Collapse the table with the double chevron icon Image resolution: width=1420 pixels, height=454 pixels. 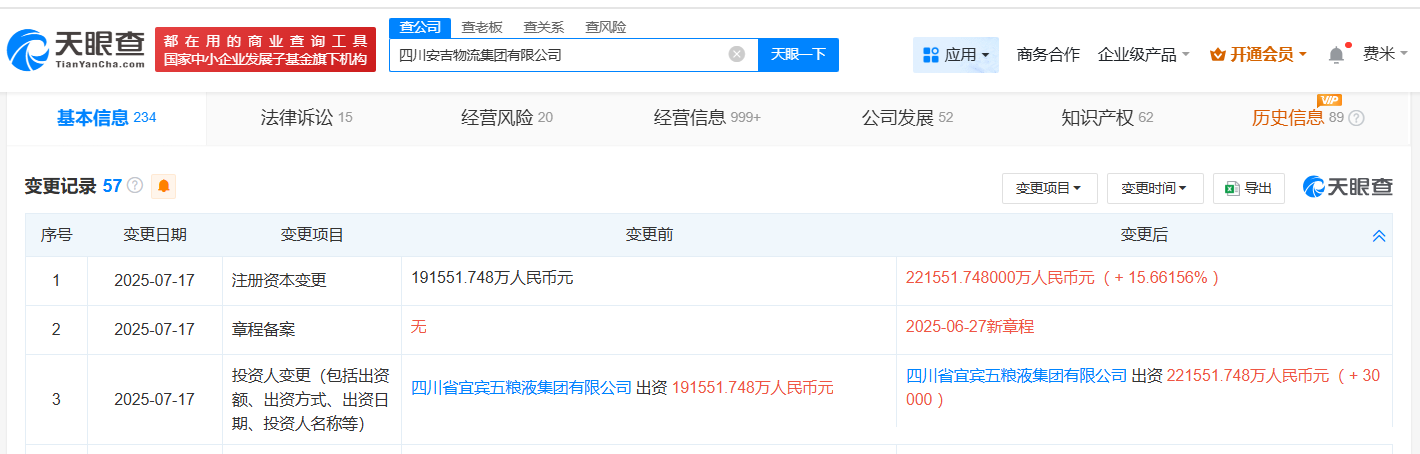coord(1379,236)
